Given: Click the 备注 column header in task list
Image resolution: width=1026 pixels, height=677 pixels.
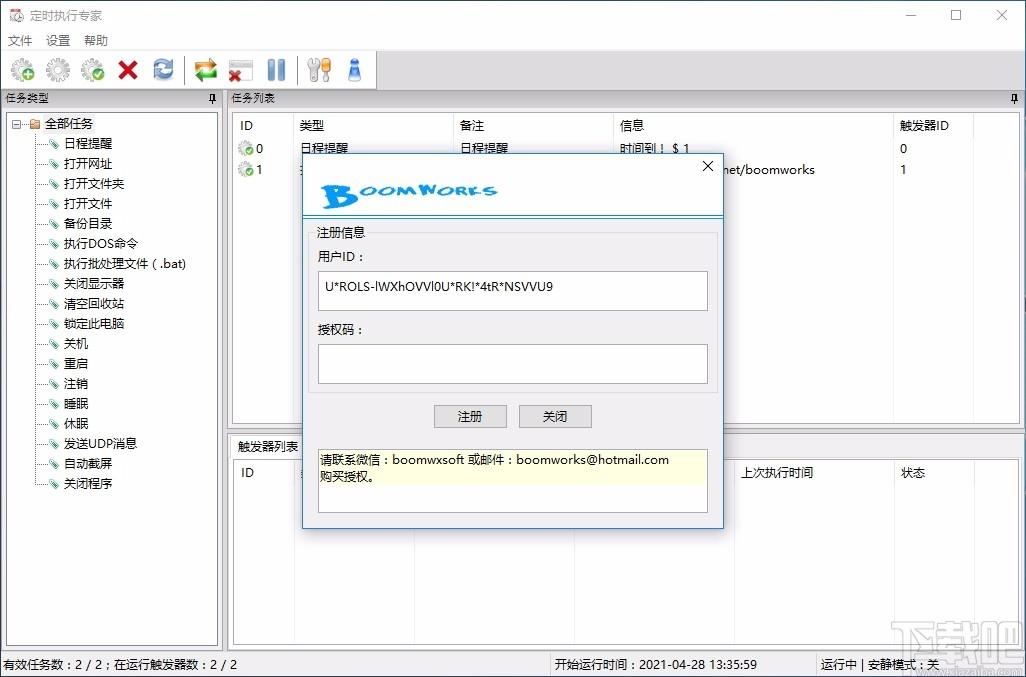Looking at the screenshot, I should click(x=533, y=126).
